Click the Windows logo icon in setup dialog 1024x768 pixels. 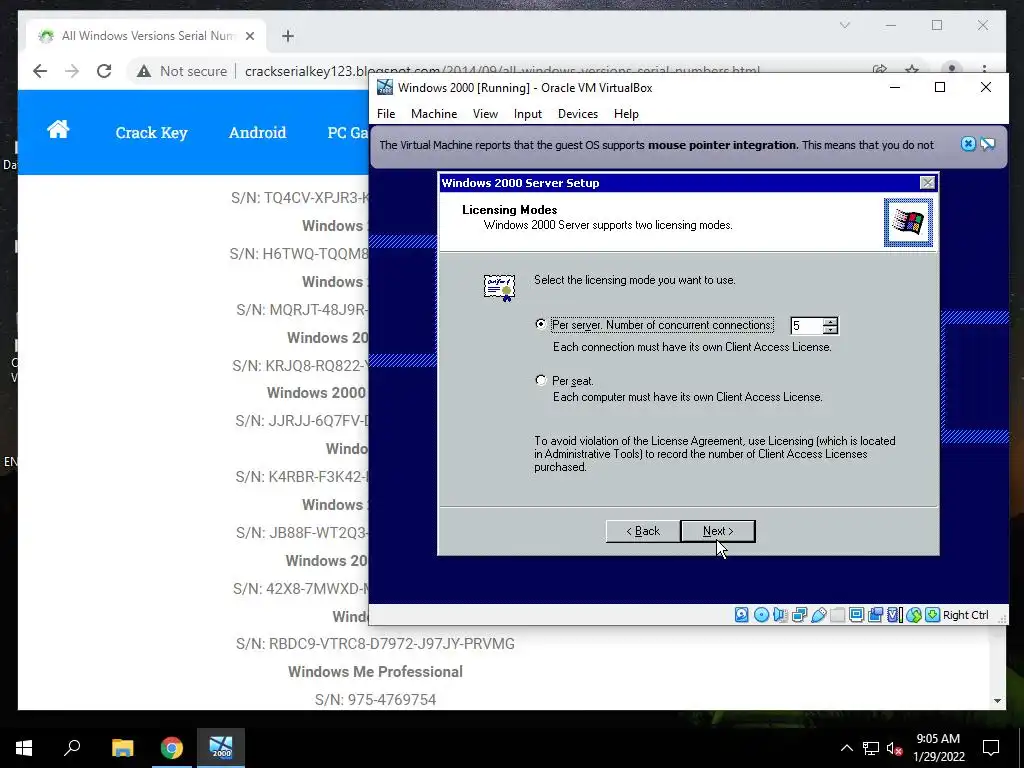pyautogui.click(x=908, y=223)
